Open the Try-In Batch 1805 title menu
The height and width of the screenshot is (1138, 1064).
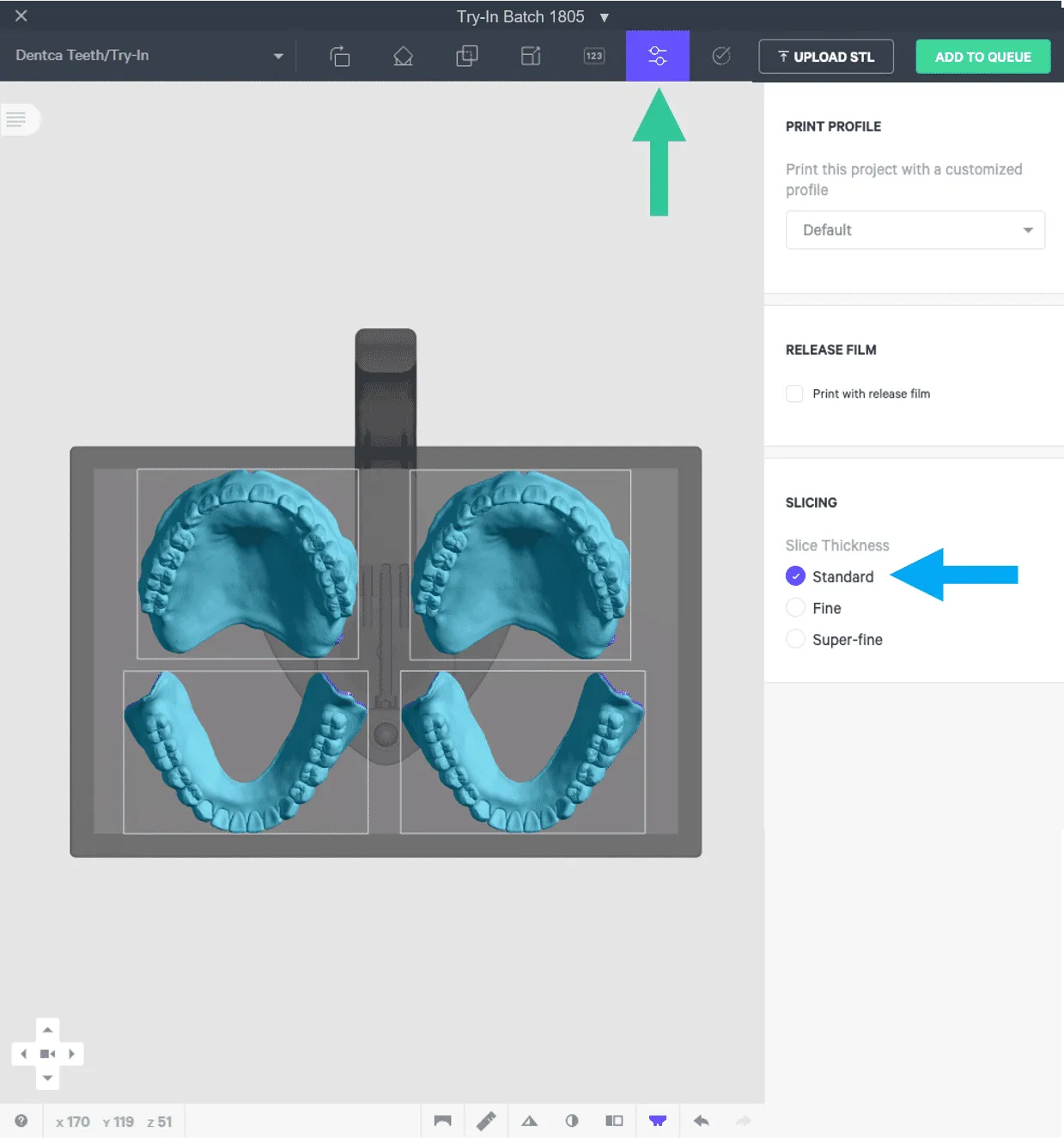point(532,17)
